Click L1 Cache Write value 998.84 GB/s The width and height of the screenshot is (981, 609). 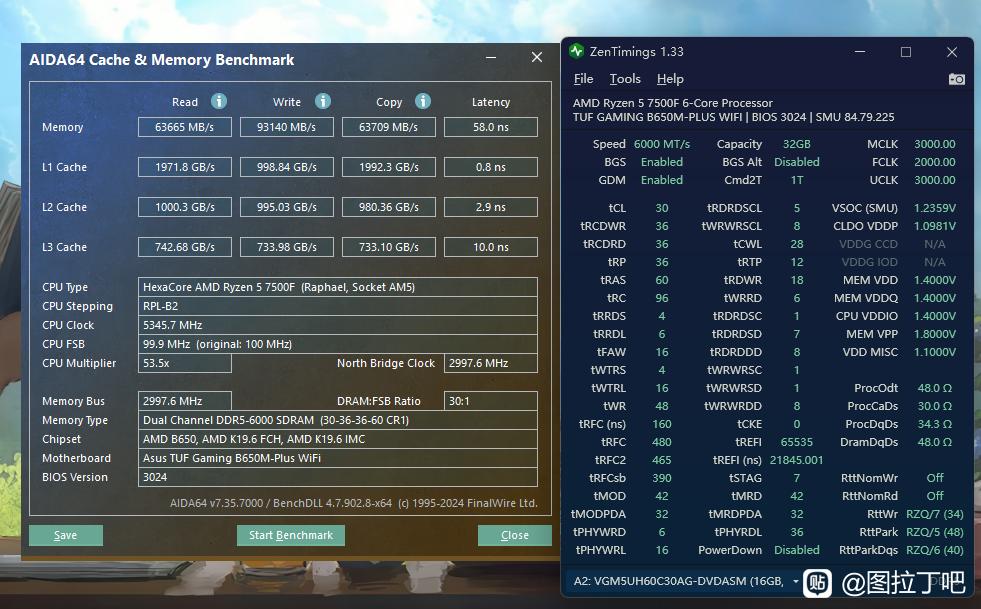coord(287,167)
